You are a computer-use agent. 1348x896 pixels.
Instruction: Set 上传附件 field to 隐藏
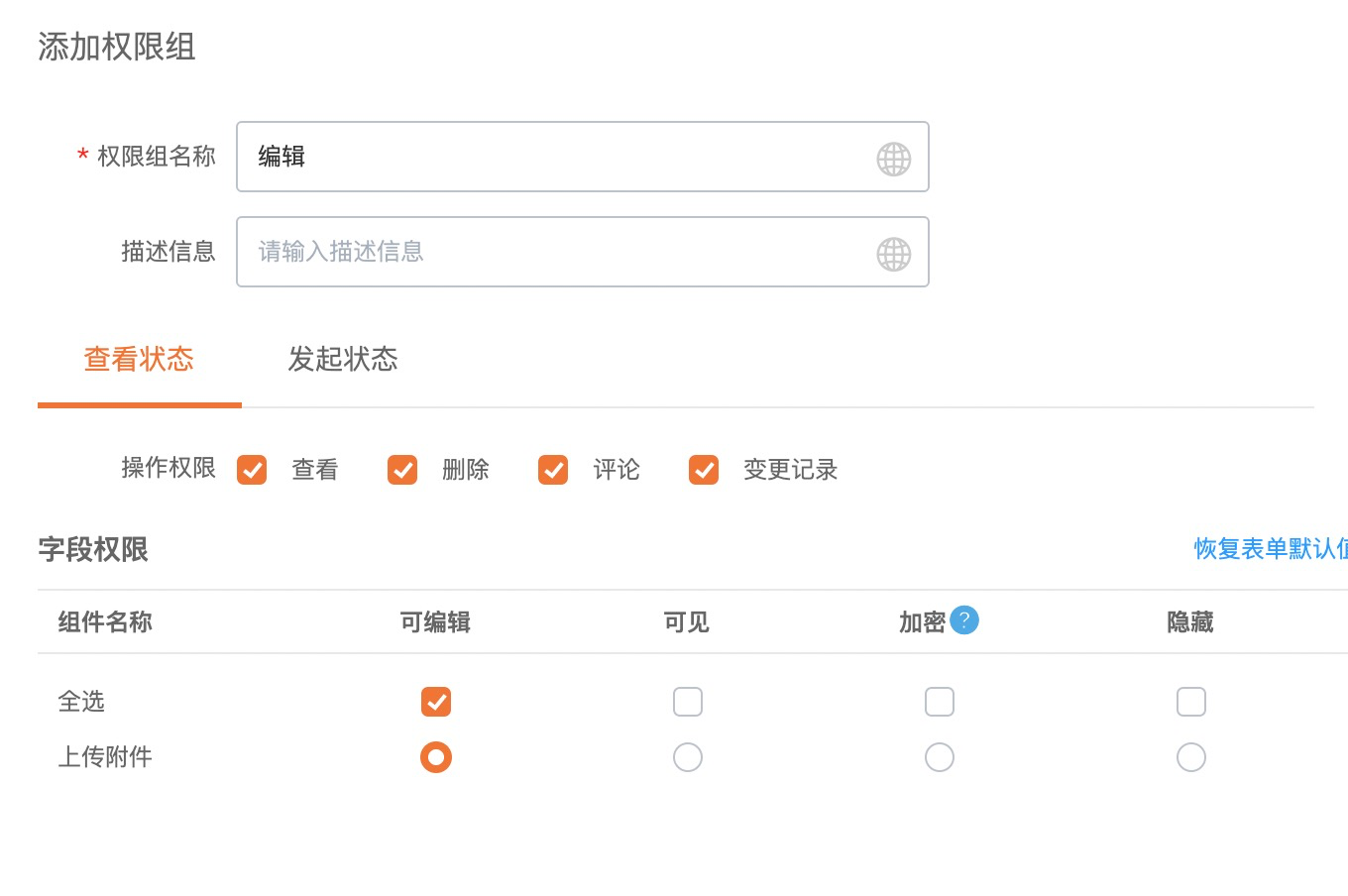pos(1191,757)
